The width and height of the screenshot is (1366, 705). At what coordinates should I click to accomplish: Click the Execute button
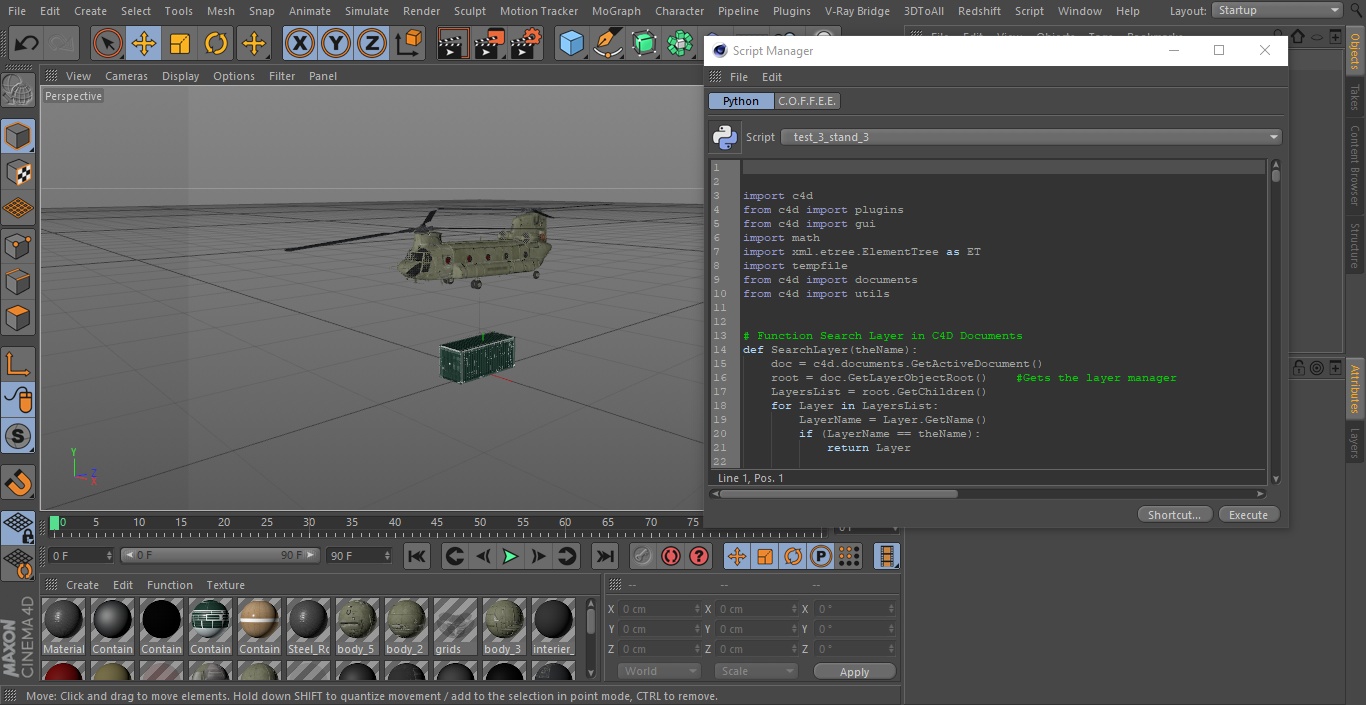coord(1248,515)
